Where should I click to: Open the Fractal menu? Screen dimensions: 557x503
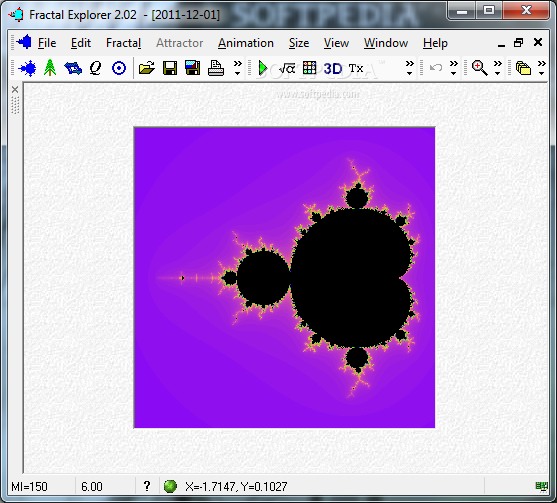coord(124,43)
